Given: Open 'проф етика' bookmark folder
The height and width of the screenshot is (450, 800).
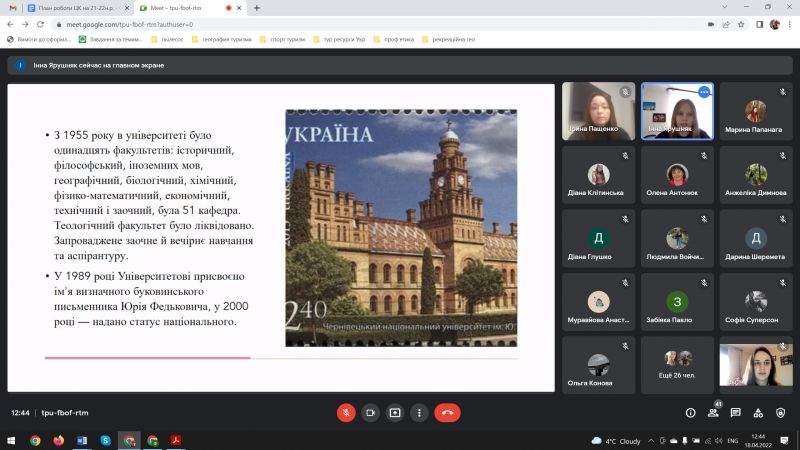Looking at the screenshot, I should tap(394, 39).
